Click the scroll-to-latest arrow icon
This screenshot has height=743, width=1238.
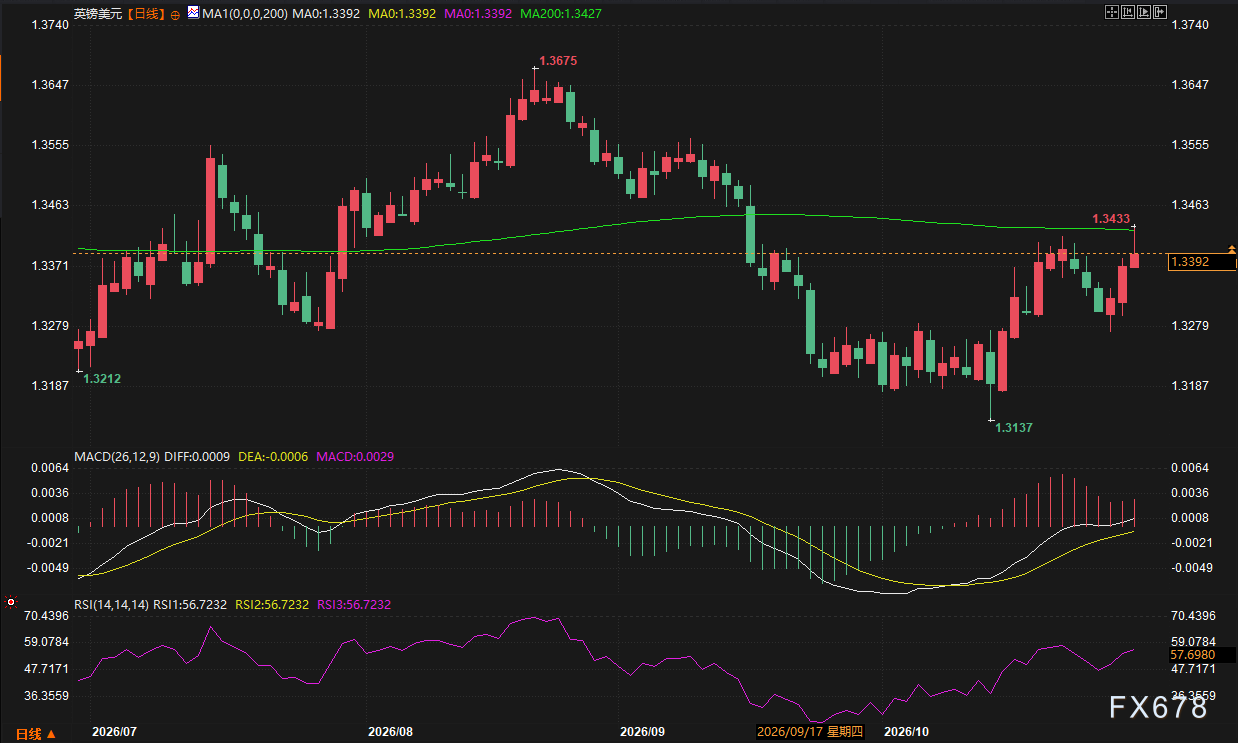pos(1159,12)
